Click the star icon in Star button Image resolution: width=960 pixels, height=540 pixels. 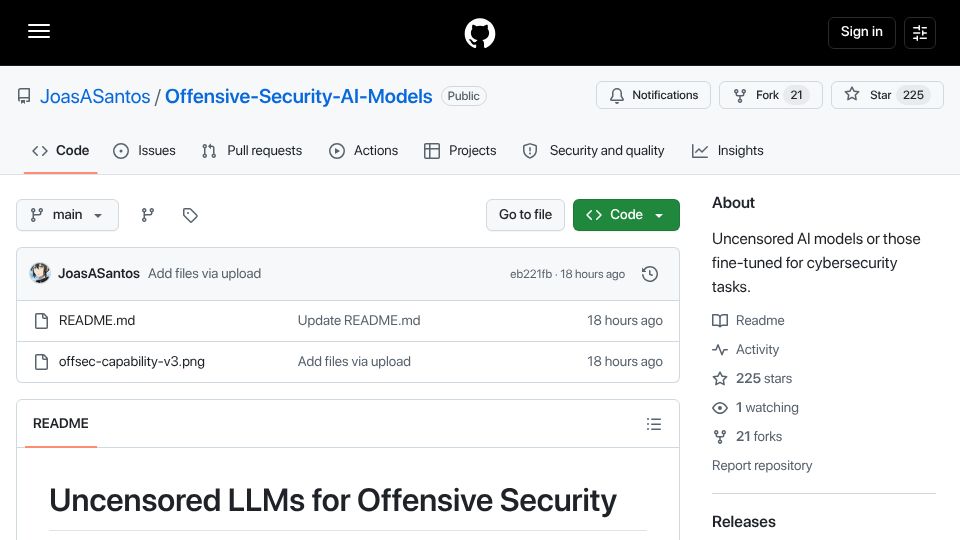852,94
